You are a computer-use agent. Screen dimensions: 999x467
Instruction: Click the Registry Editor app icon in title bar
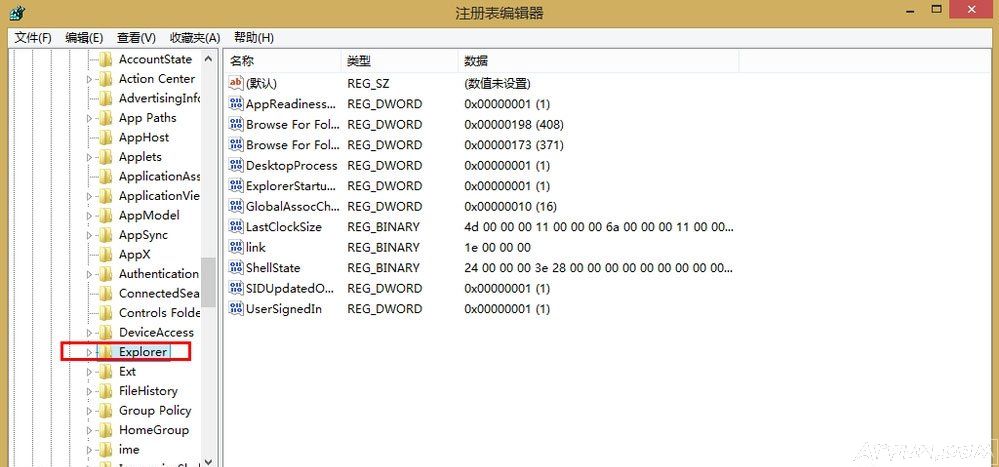[x=17, y=12]
